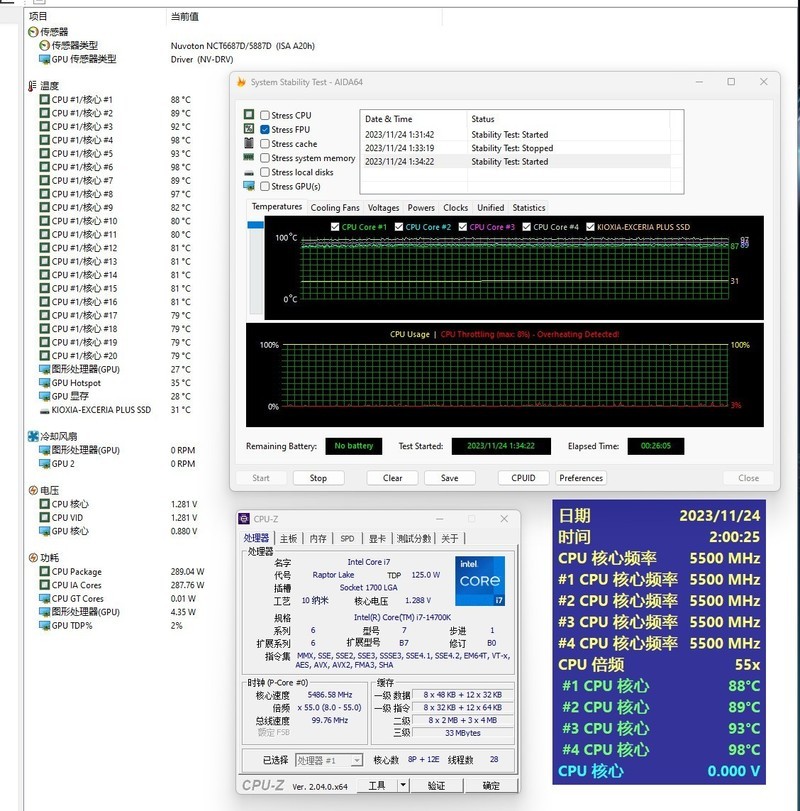The height and width of the screenshot is (811, 800).
Task: Click the 工具 button in CPU-Z
Action: (376, 785)
